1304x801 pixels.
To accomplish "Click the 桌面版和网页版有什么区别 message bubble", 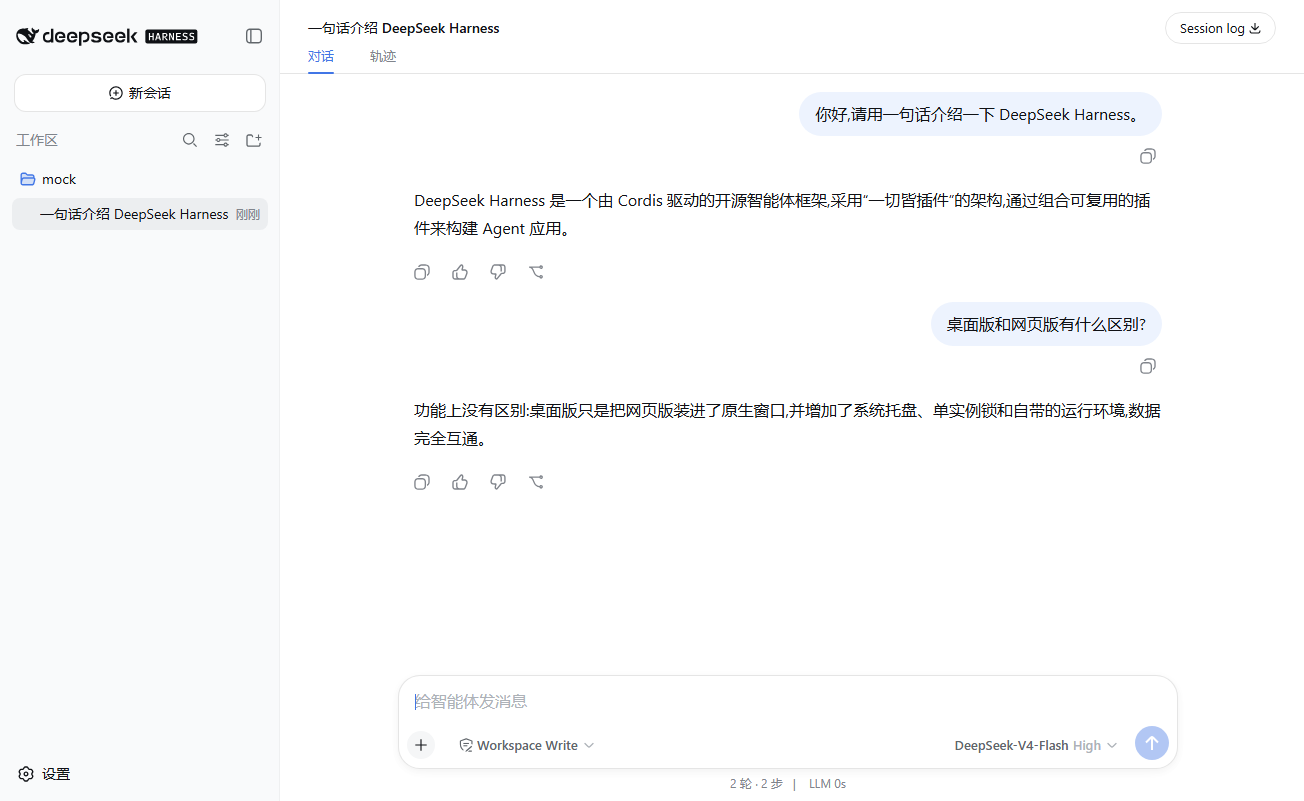I will [1046, 324].
